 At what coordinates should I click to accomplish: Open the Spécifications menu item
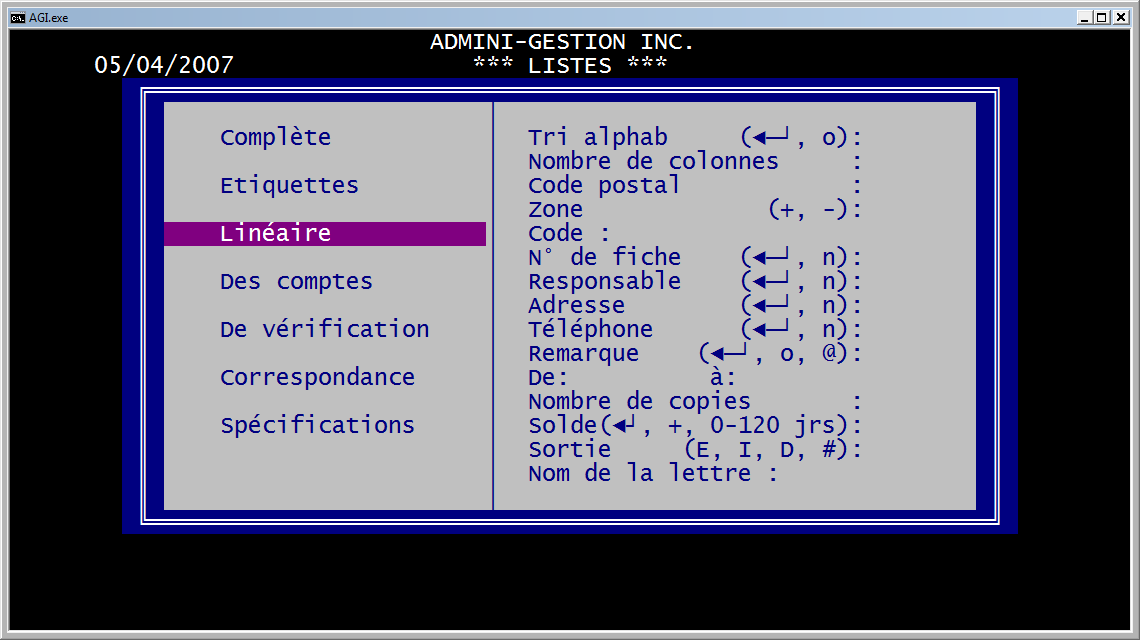(317, 425)
